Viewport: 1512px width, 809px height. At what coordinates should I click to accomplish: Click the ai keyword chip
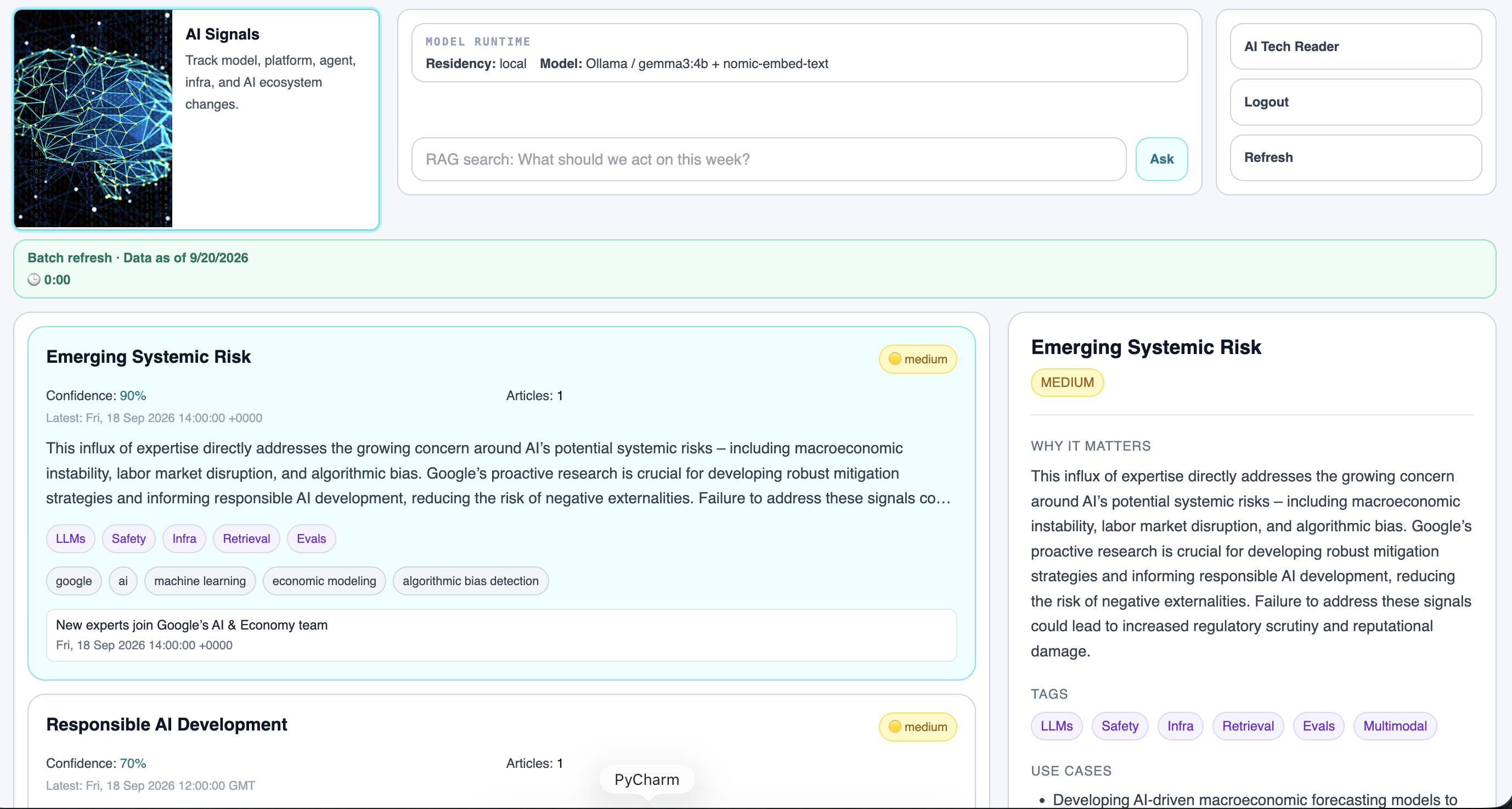(123, 581)
